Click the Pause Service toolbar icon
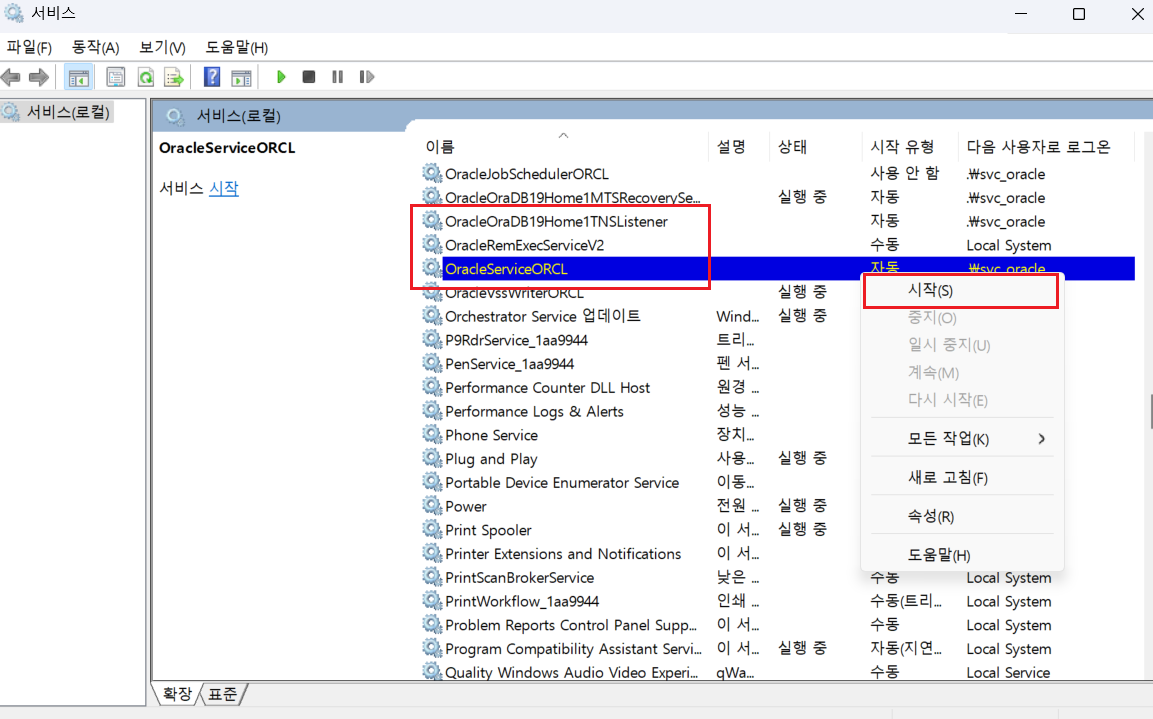 pyautogui.click(x=338, y=76)
